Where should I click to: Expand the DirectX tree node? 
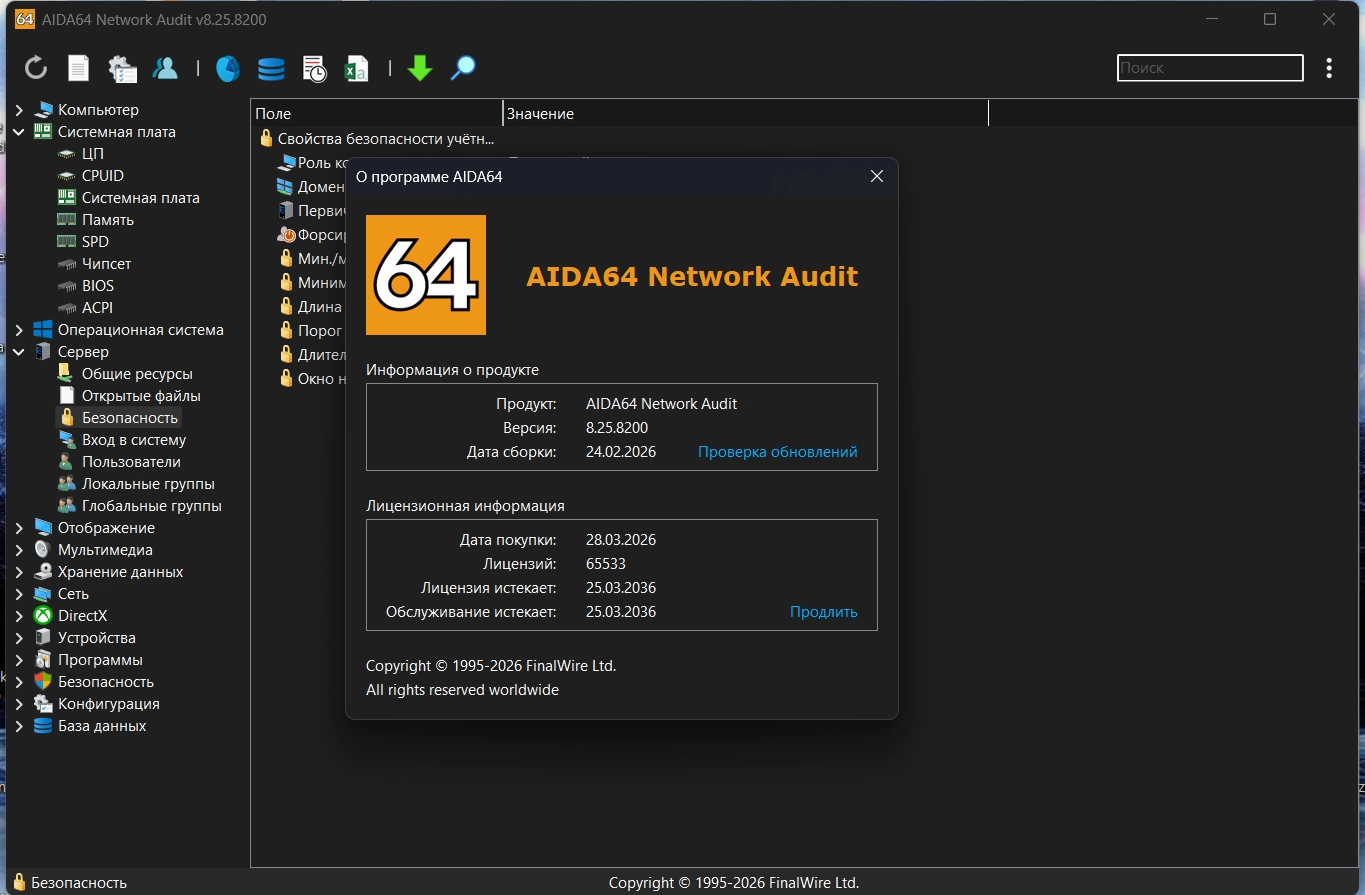19,616
